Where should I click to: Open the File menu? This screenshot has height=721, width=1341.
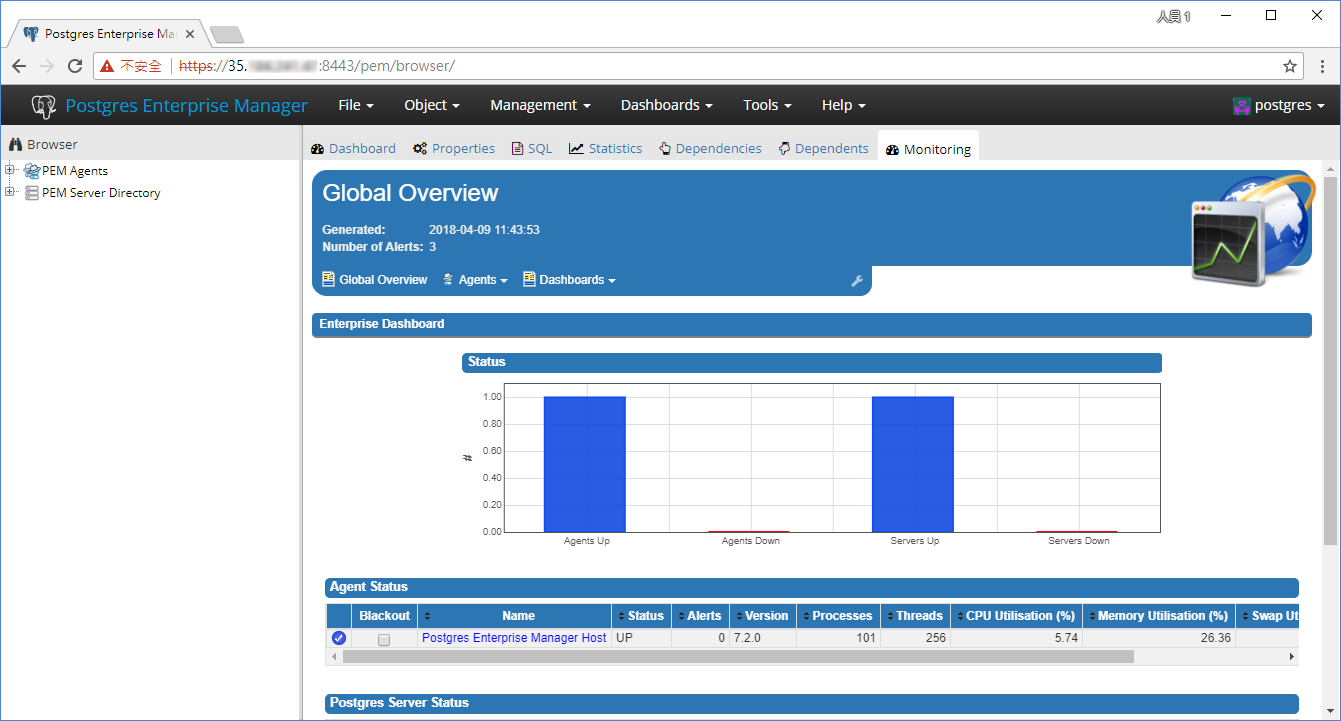[356, 105]
